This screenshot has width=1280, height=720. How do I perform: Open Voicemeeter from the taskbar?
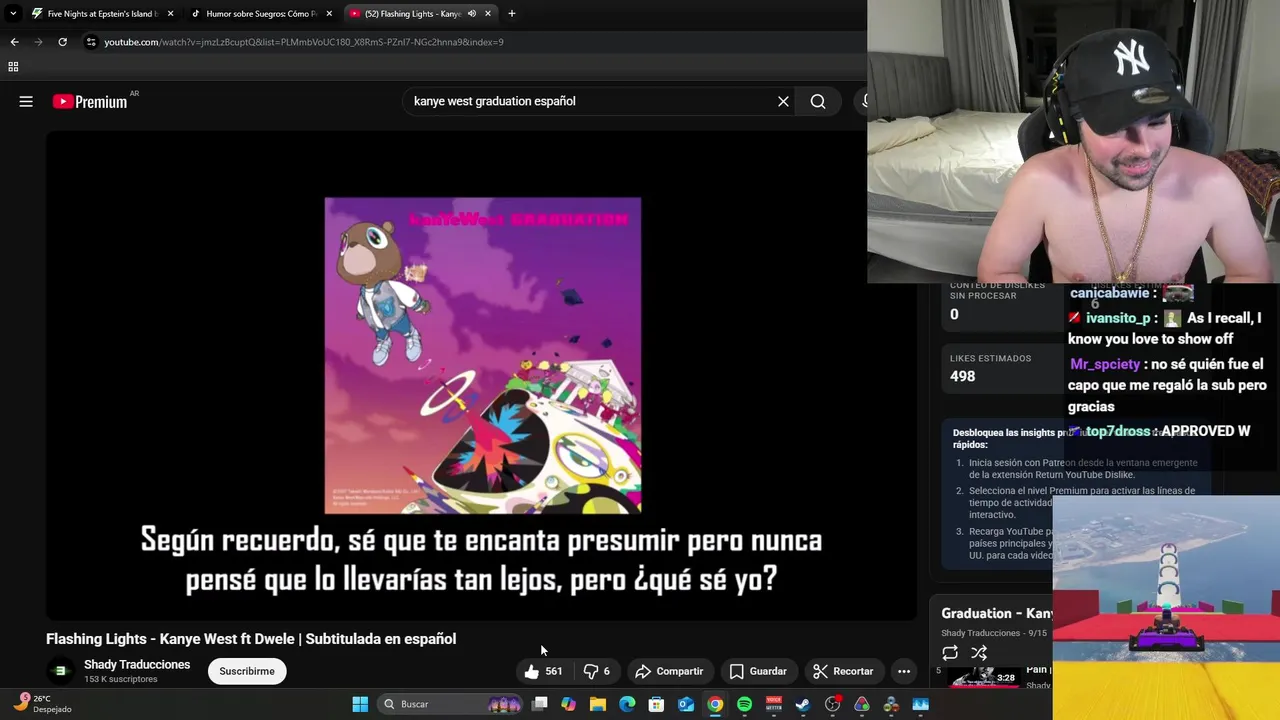[x=773, y=704]
